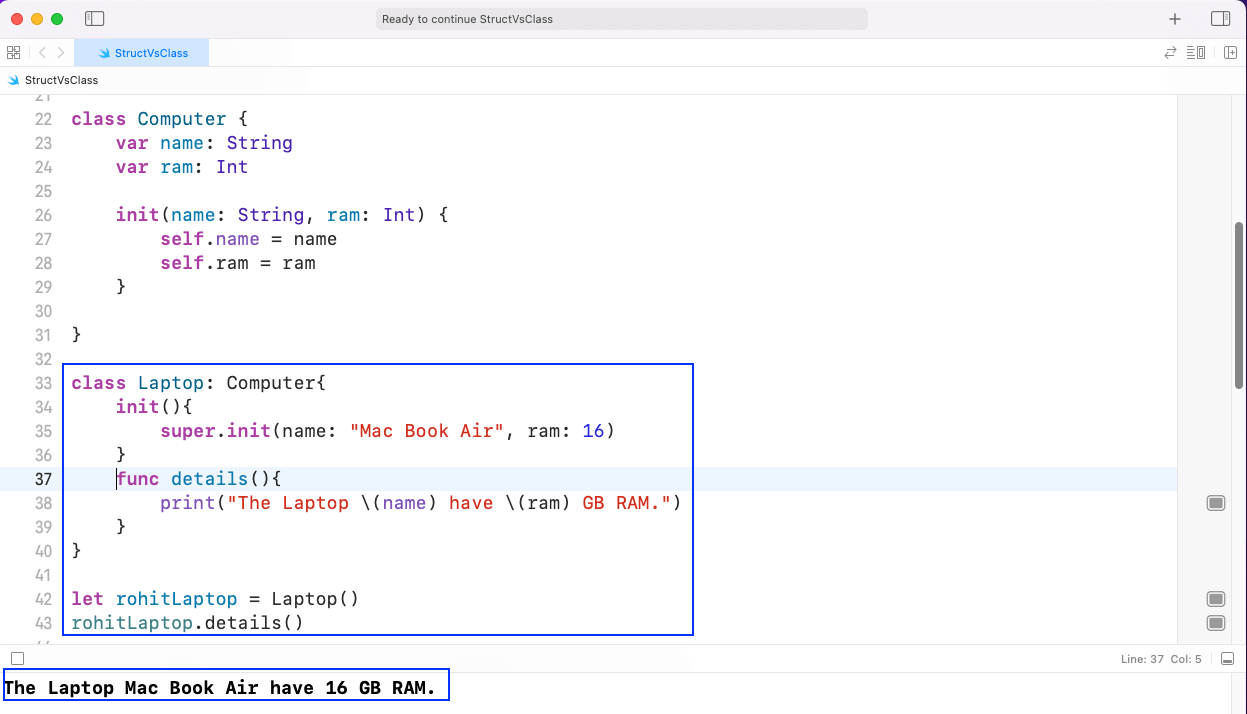Screen dimensions: 1247x714
Task: Show result for line 42 rohitLaptop
Action: click(1216, 599)
